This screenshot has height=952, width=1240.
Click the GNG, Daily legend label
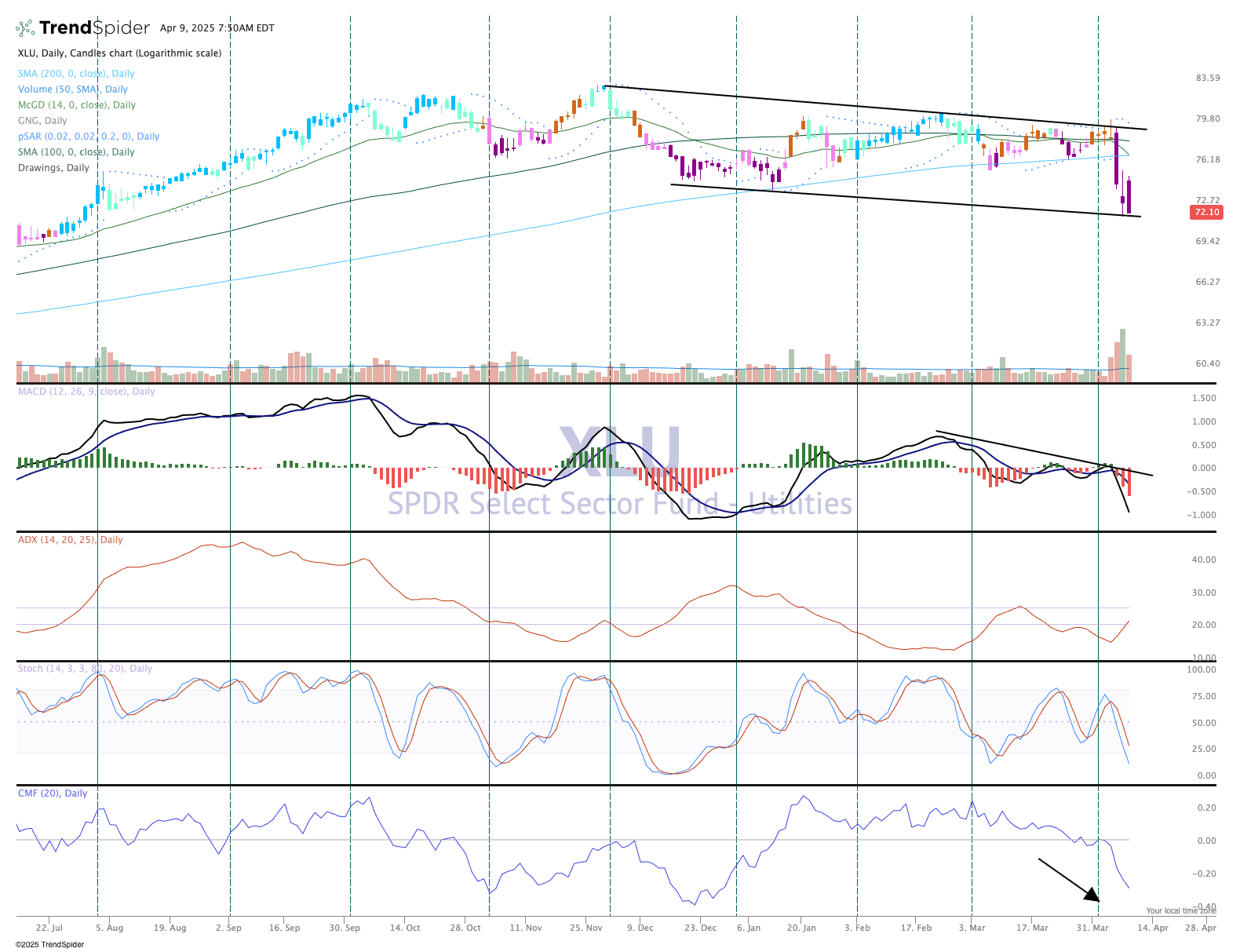coord(42,121)
